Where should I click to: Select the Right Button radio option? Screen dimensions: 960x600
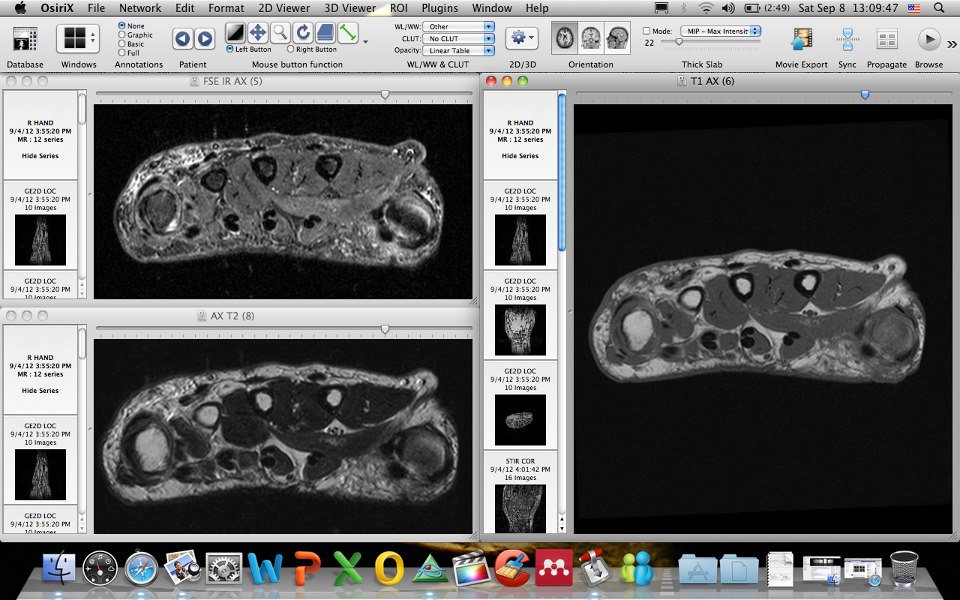pyautogui.click(x=290, y=48)
